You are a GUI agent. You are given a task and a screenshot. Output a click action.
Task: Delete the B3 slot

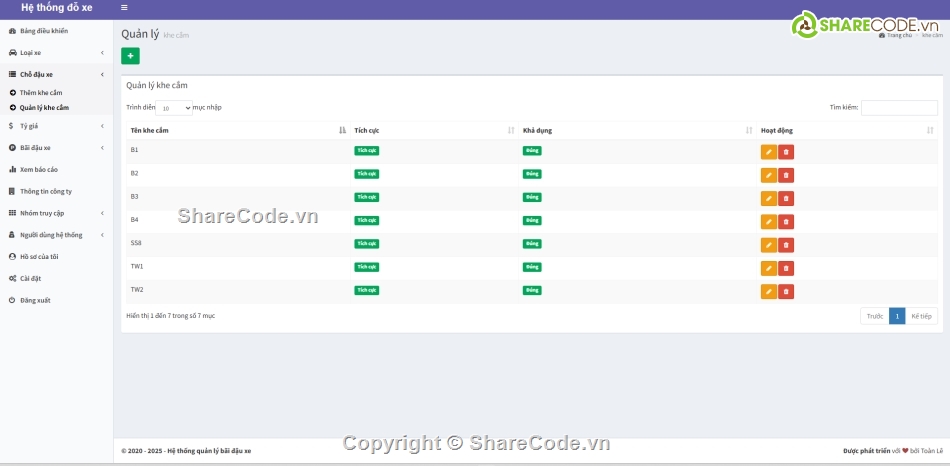coord(786,199)
